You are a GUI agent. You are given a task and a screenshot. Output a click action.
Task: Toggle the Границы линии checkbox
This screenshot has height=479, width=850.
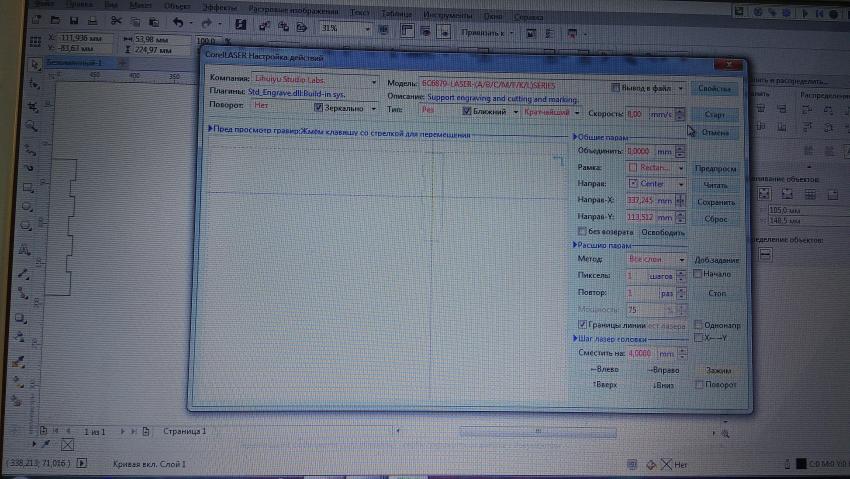(583, 325)
